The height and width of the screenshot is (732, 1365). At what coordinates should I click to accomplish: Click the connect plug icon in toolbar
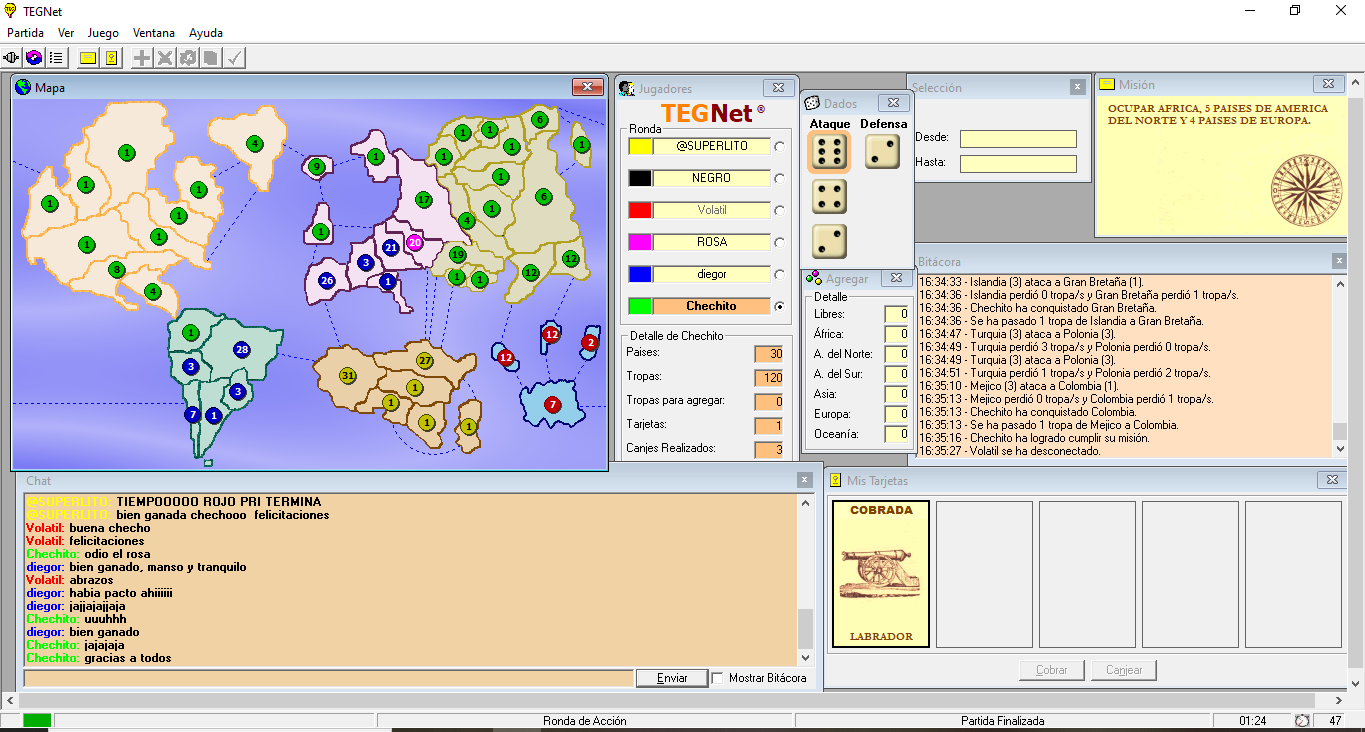coord(12,58)
